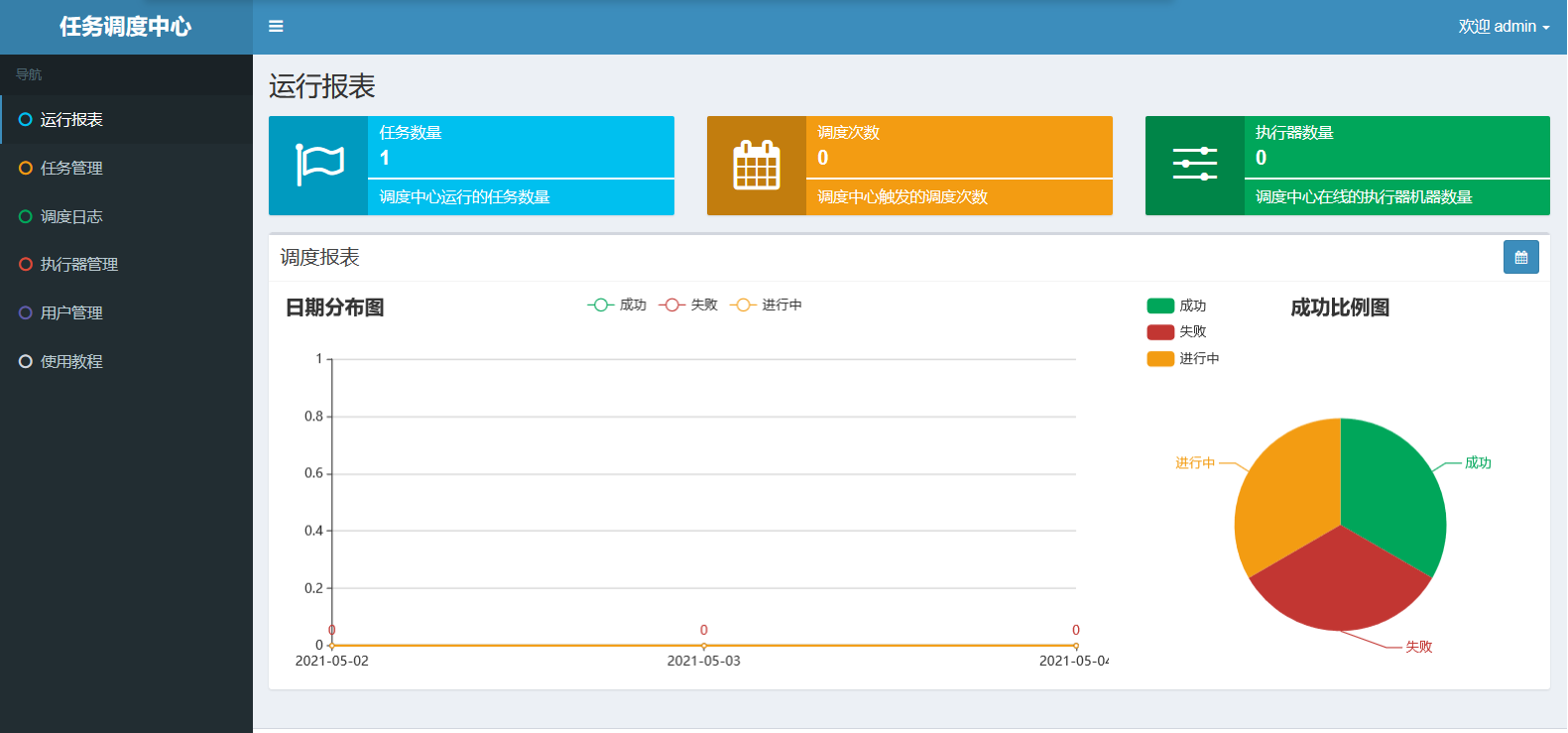Click the 执行器数量 card label

click(1294, 133)
